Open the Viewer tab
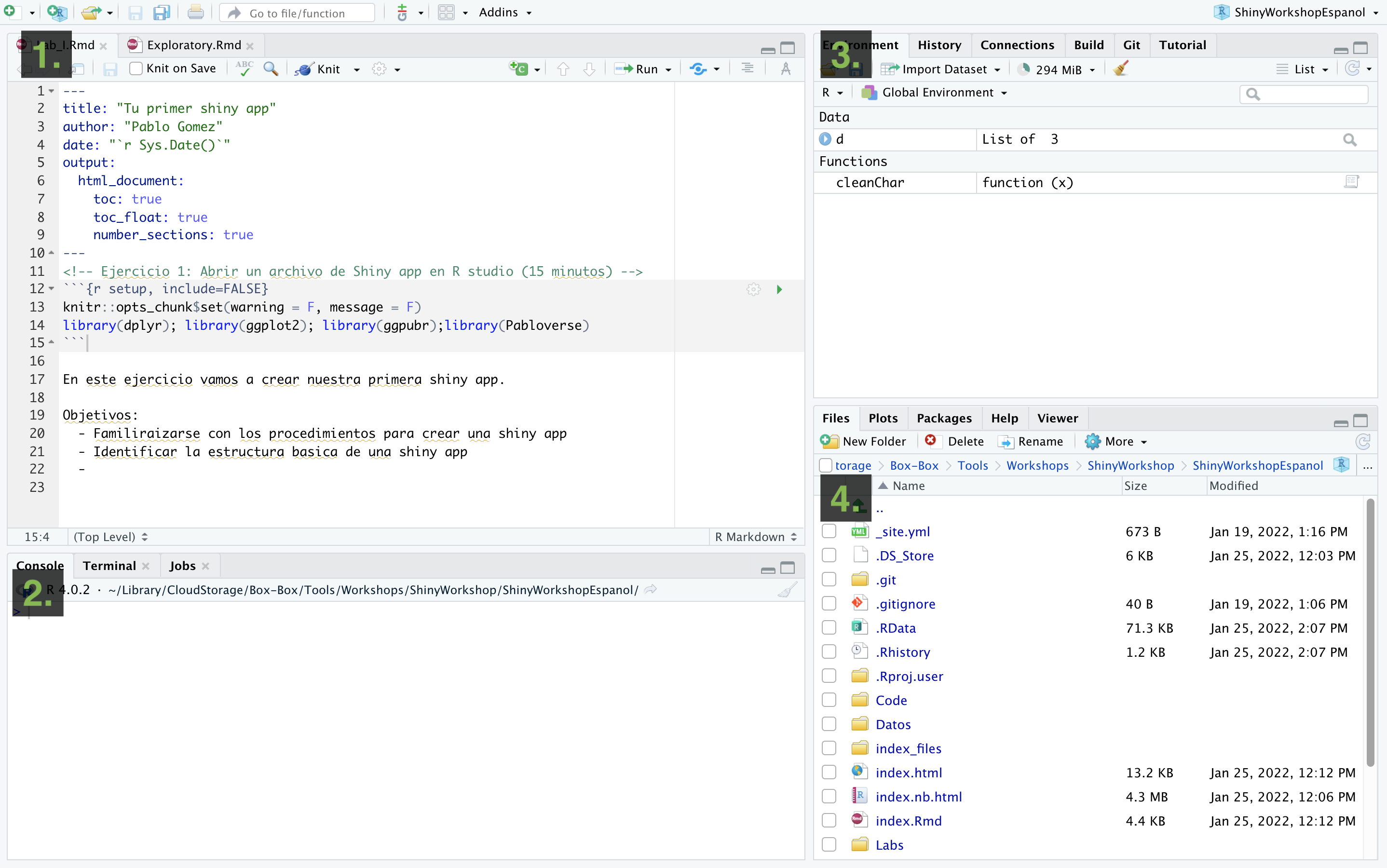Screen dimensions: 1387x868 click(x=1058, y=418)
